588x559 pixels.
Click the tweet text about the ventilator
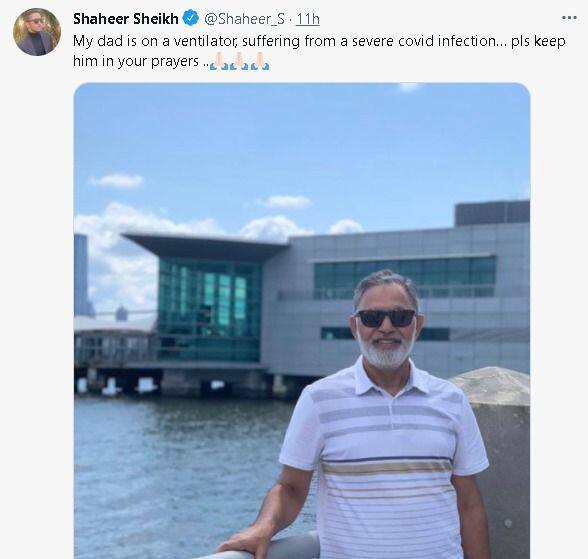[319, 51]
